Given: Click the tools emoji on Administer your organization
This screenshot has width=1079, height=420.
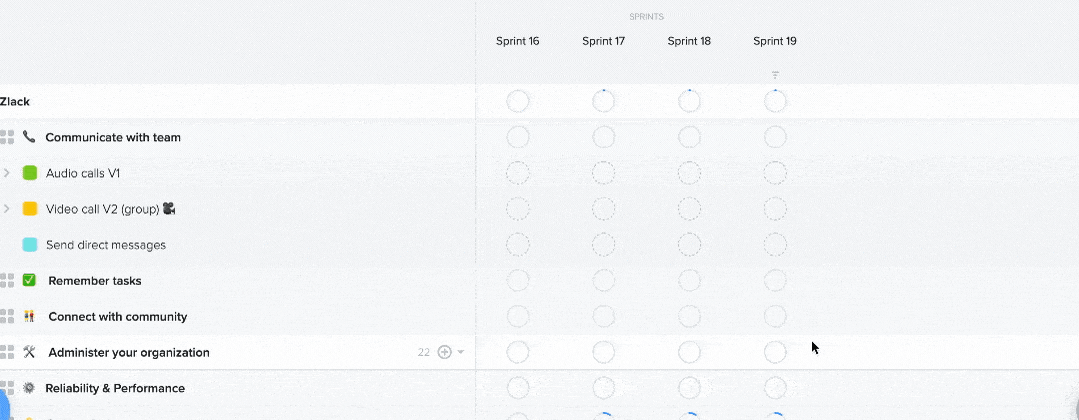Looking at the screenshot, I should point(29,352).
